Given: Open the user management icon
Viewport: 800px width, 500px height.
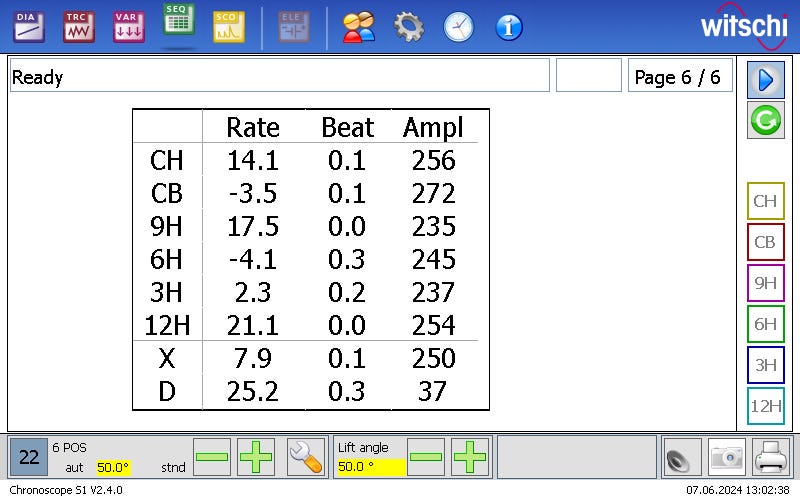Looking at the screenshot, I should coord(359,27).
